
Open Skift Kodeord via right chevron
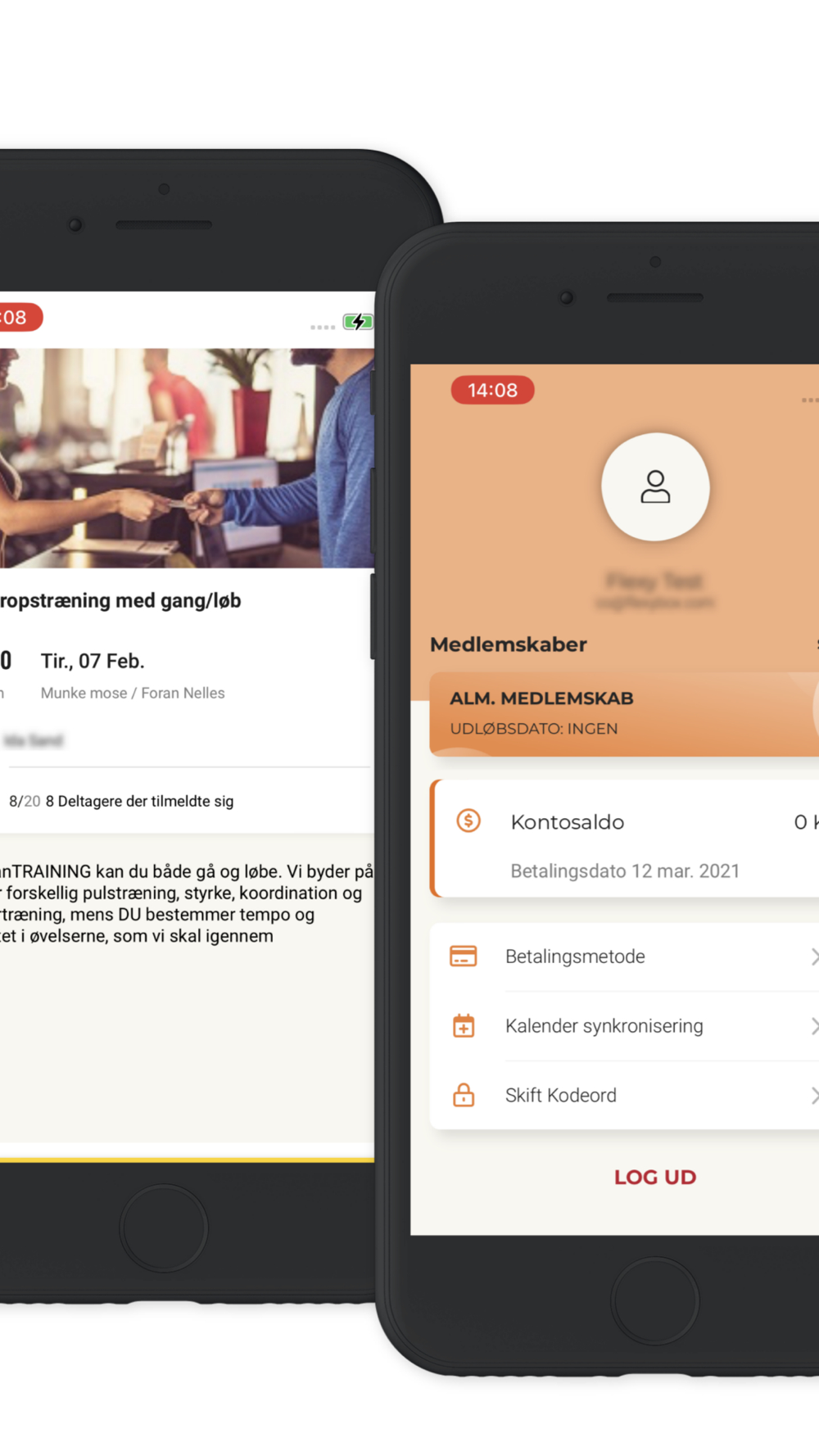tap(814, 1096)
